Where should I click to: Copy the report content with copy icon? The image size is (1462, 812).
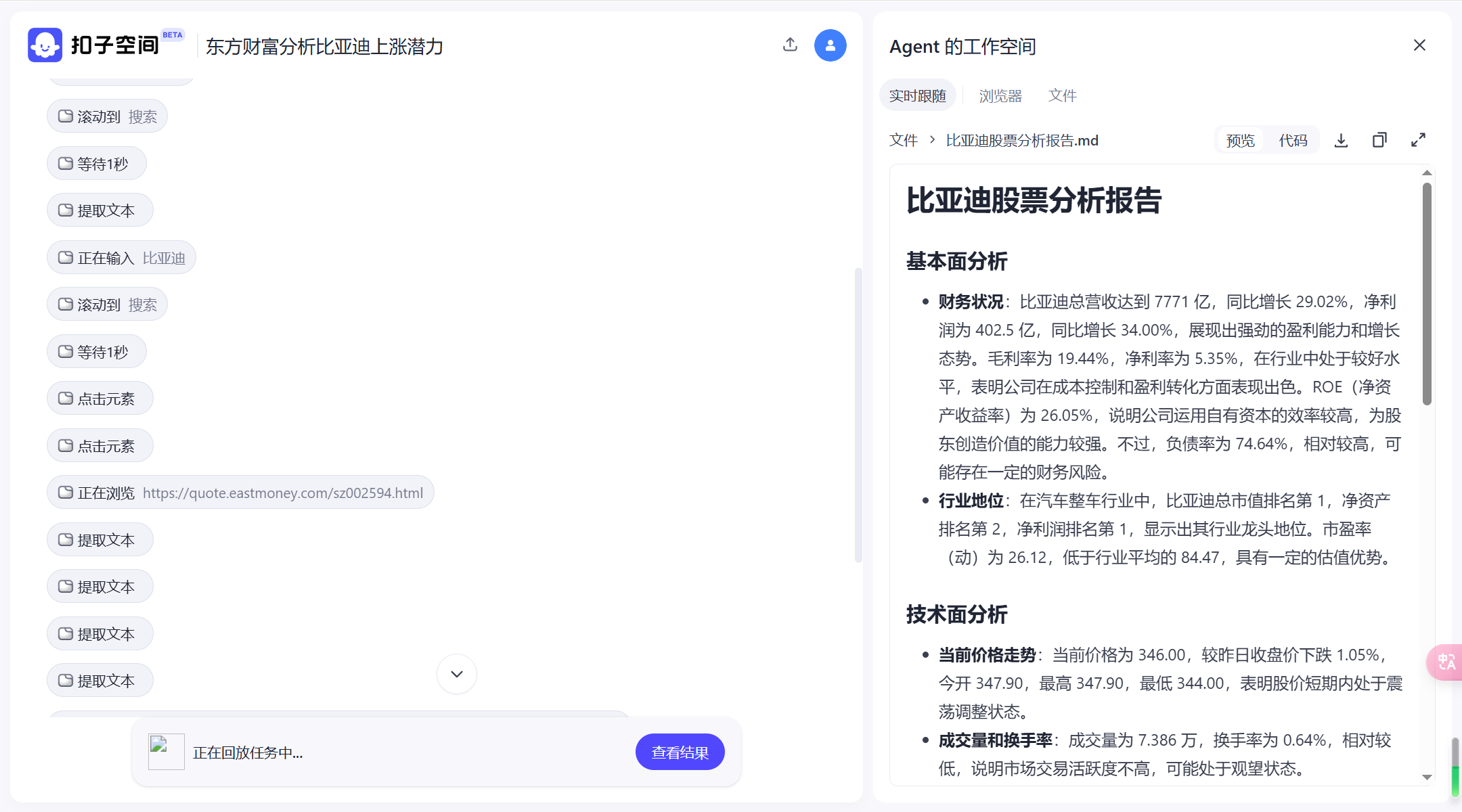click(x=1379, y=140)
